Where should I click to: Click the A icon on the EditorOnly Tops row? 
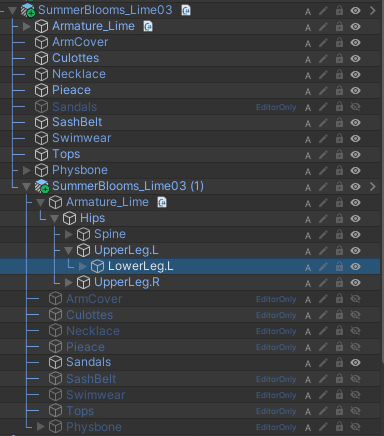(x=308, y=412)
